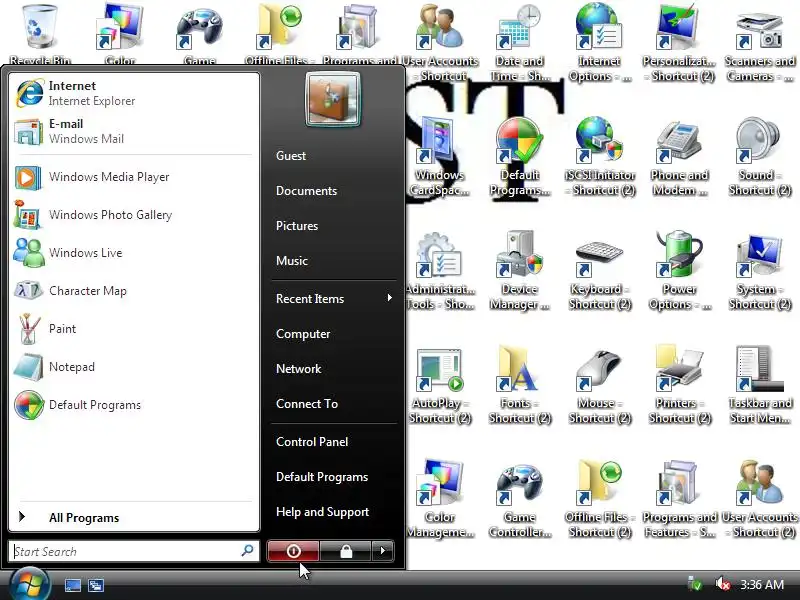800x600 pixels.
Task: Select Internet Options desktop shortcut
Action: coord(599,42)
